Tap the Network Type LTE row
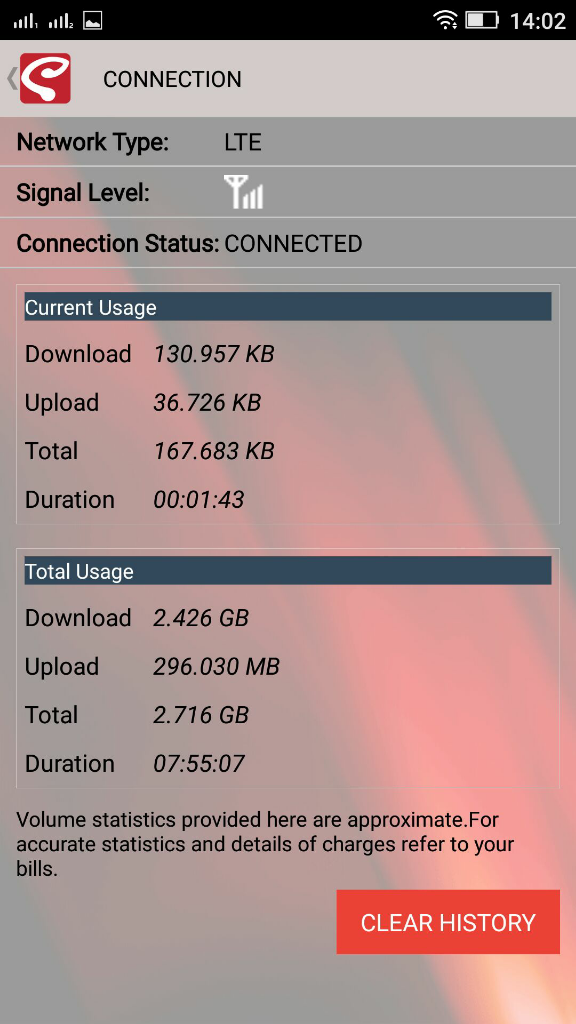The width and height of the screenshot is (576, 1024). tap(288, 142)
